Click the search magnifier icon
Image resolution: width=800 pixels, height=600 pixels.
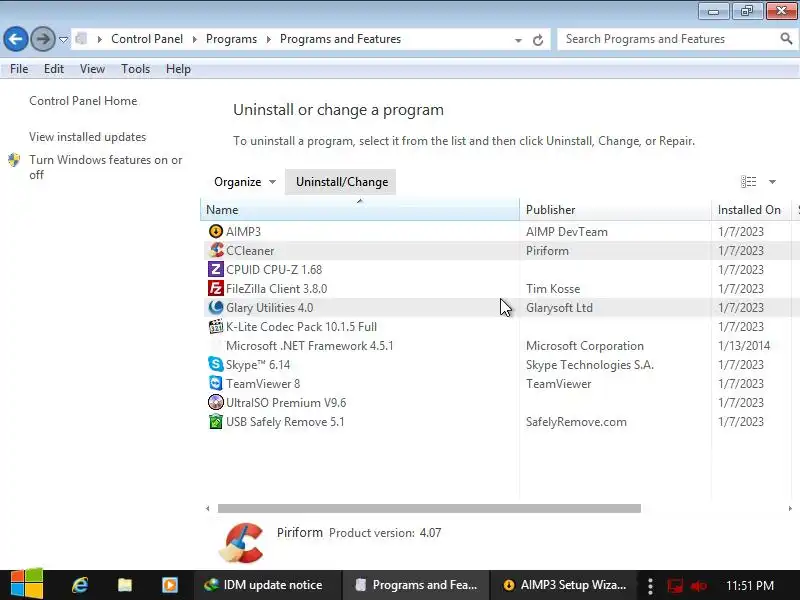[786, 39]
